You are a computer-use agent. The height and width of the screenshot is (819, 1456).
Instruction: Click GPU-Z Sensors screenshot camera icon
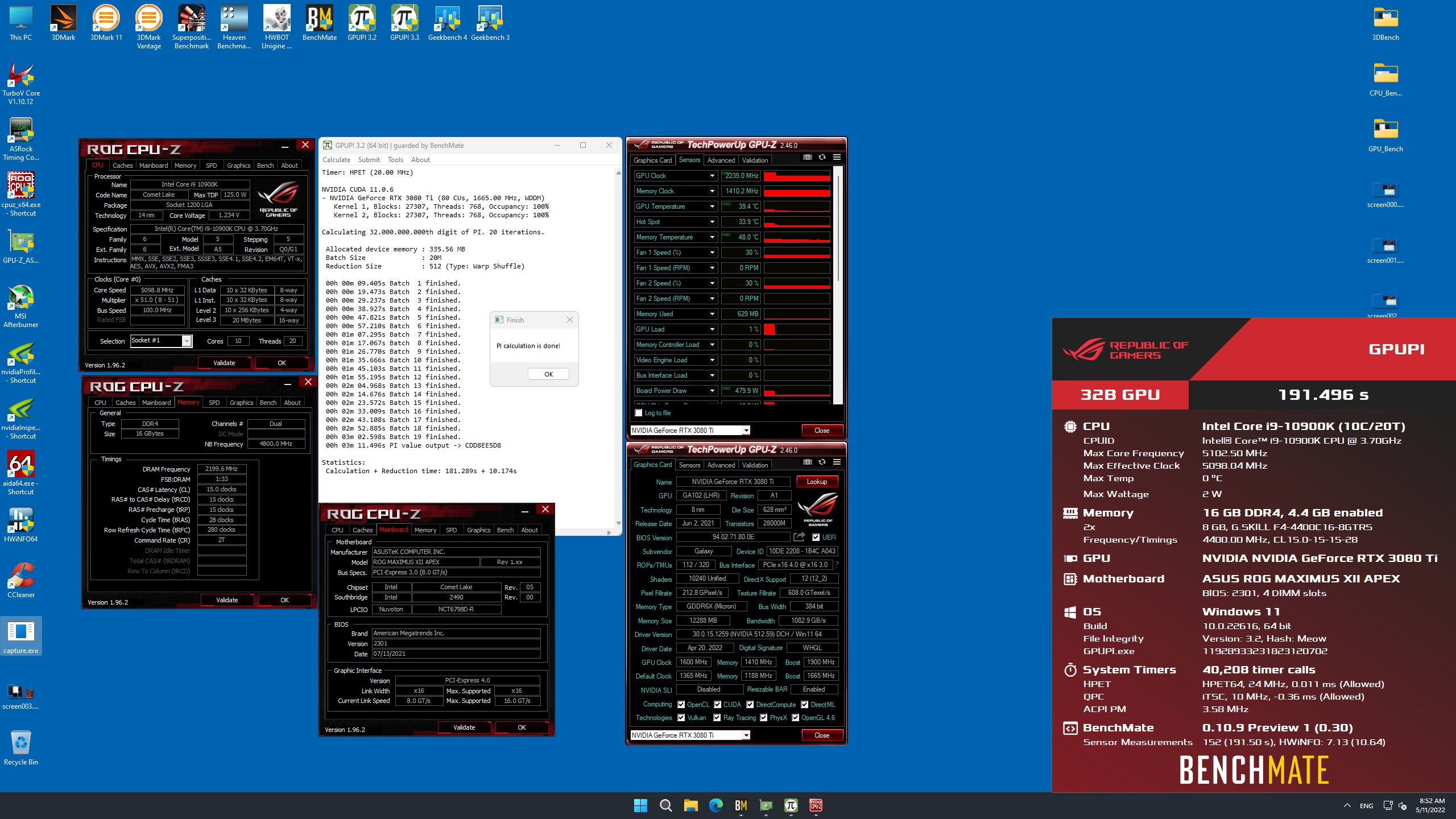point(808,158)
